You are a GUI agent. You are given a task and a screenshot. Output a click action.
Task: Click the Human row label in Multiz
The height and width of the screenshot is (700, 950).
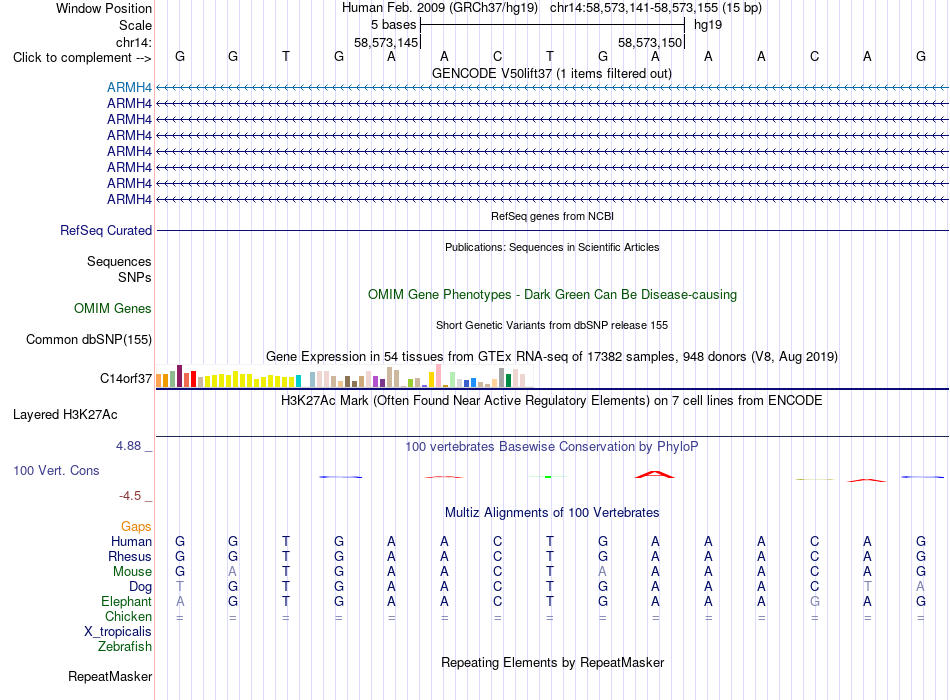point(131,541)
